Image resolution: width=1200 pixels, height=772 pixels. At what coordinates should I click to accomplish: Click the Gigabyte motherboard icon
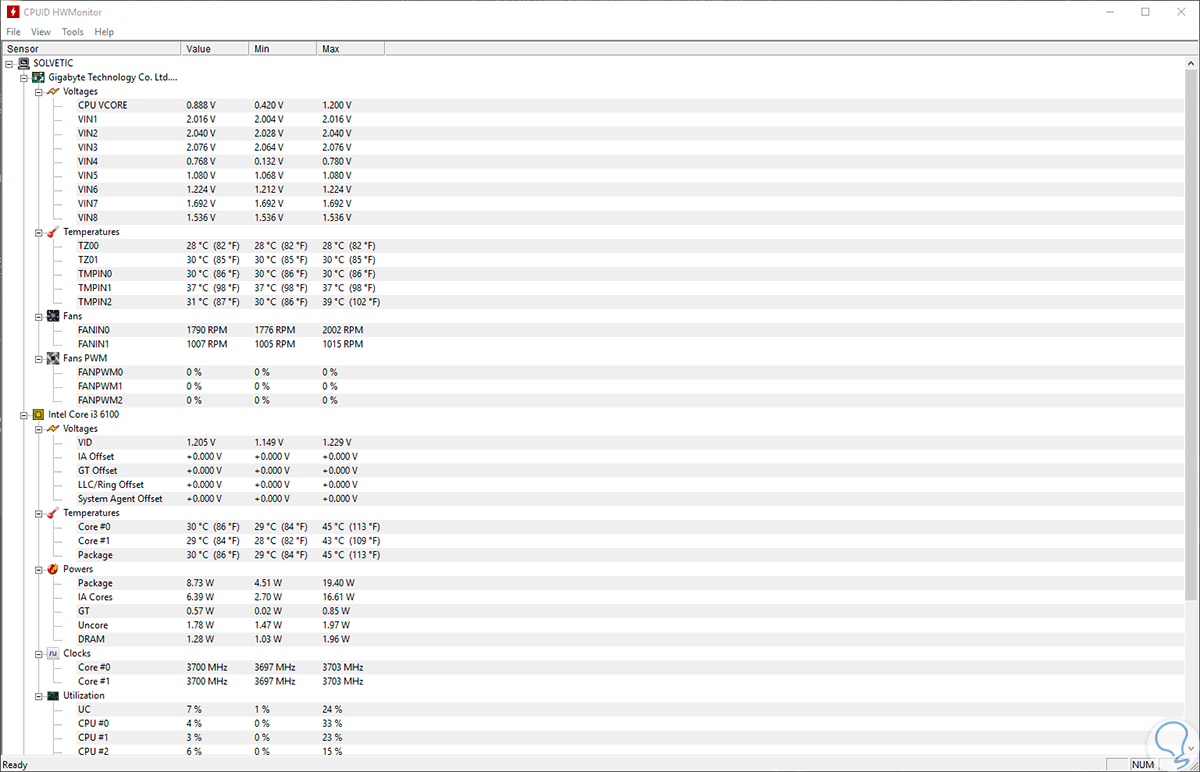(38, 77)
